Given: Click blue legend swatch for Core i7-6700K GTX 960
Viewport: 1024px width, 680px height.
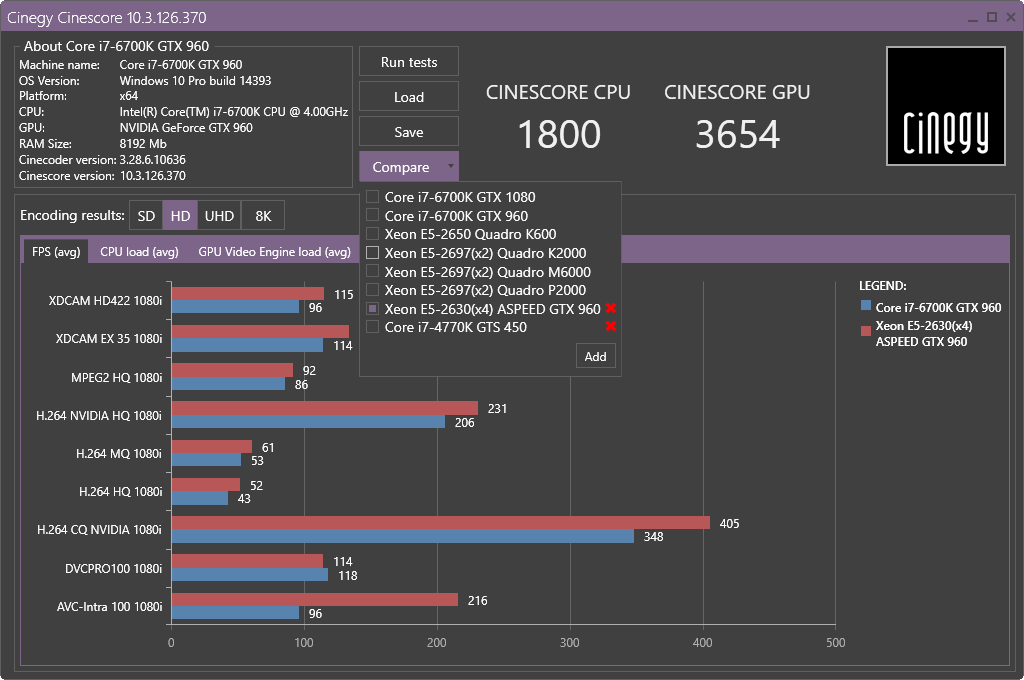Looking at the screenshot, I should point(866,306).
